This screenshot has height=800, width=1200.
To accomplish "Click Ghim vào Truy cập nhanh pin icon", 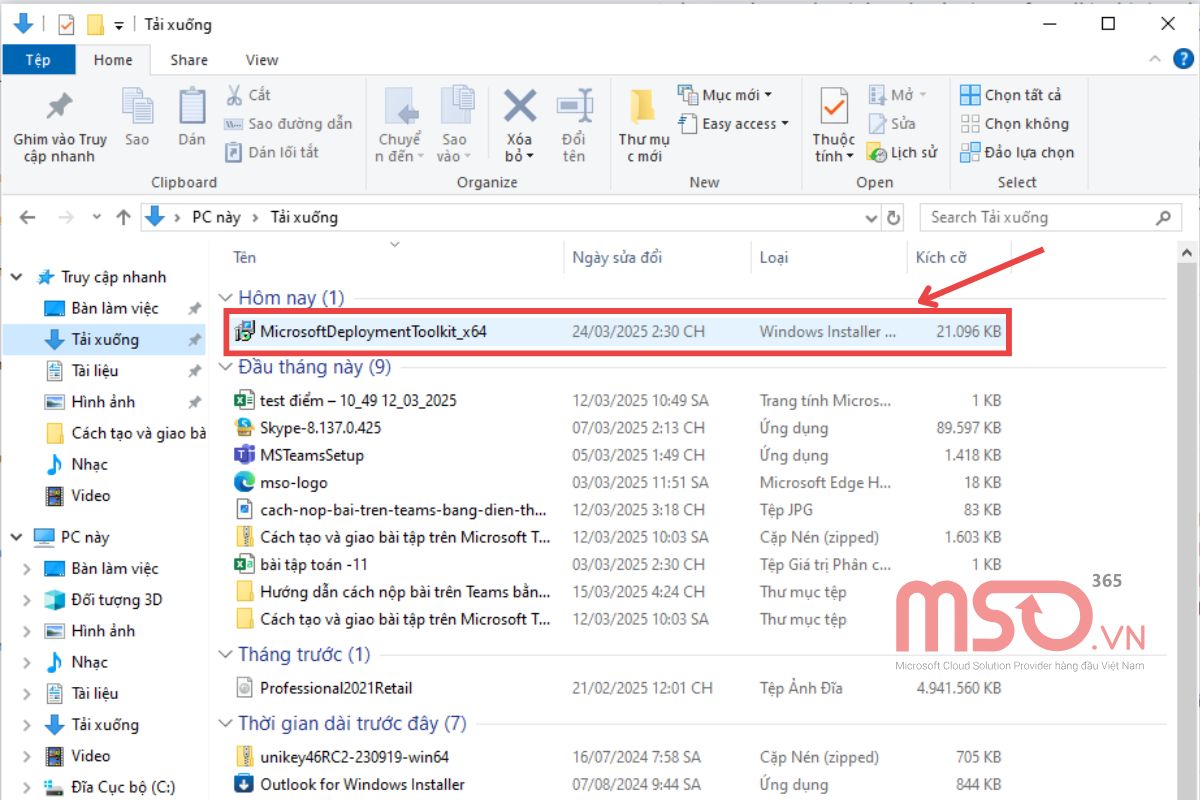I will pyautogui.click(x=59, y=108).
